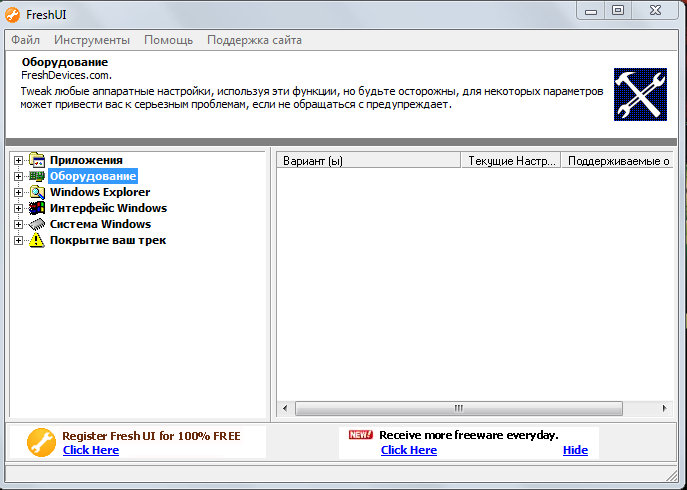Expand the Приложения tree node
The height and width of the screenshot is (490, 687).
[x=18, y=160]
